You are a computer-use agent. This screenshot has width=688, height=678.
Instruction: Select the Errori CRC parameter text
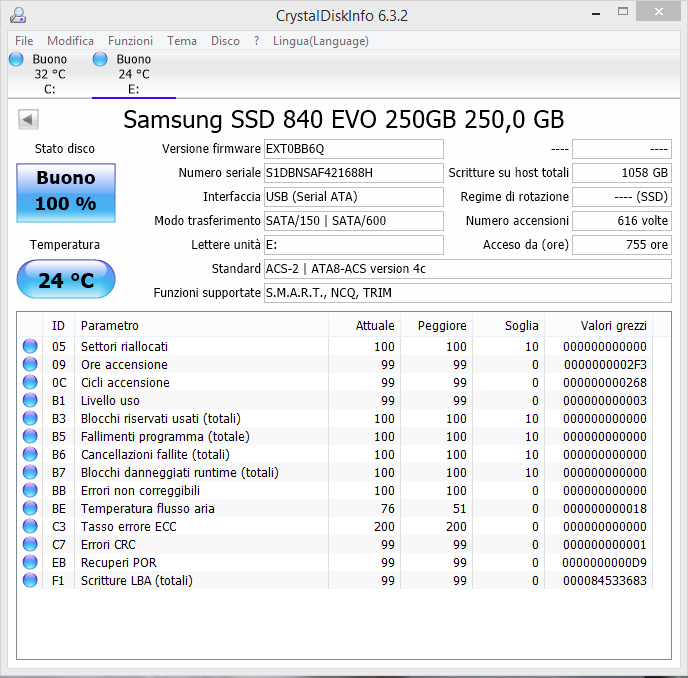tap(108, 545)
